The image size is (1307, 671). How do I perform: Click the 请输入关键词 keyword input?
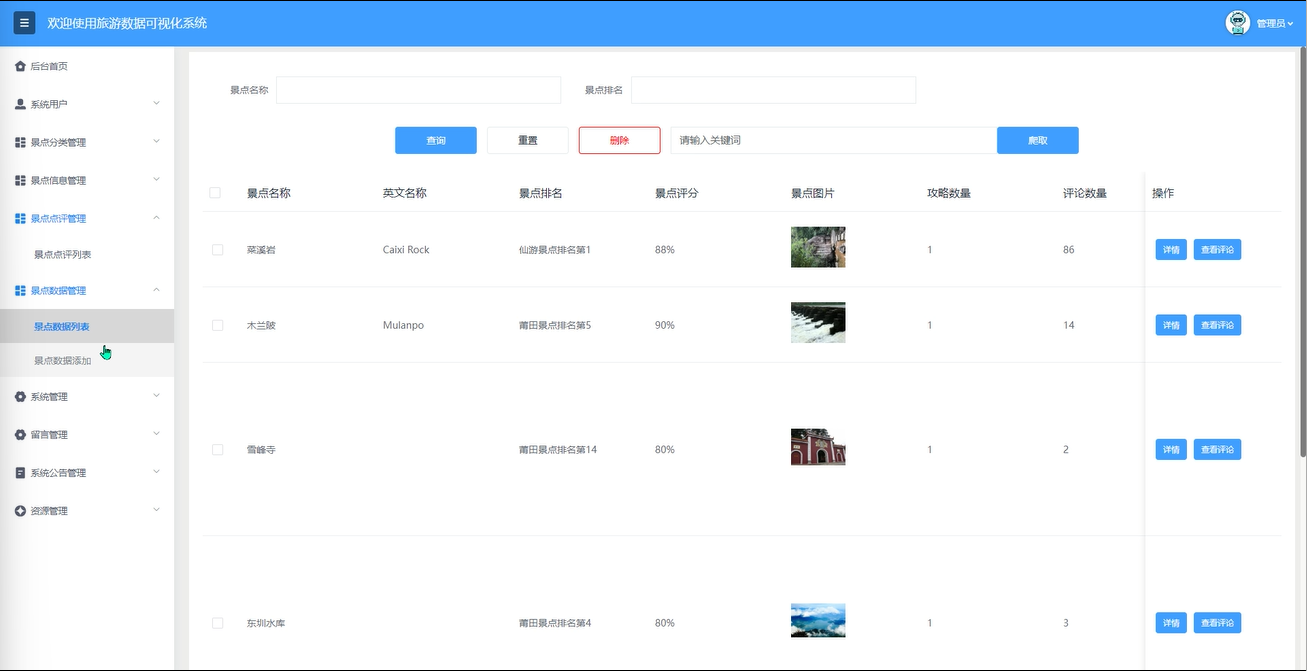834,140
